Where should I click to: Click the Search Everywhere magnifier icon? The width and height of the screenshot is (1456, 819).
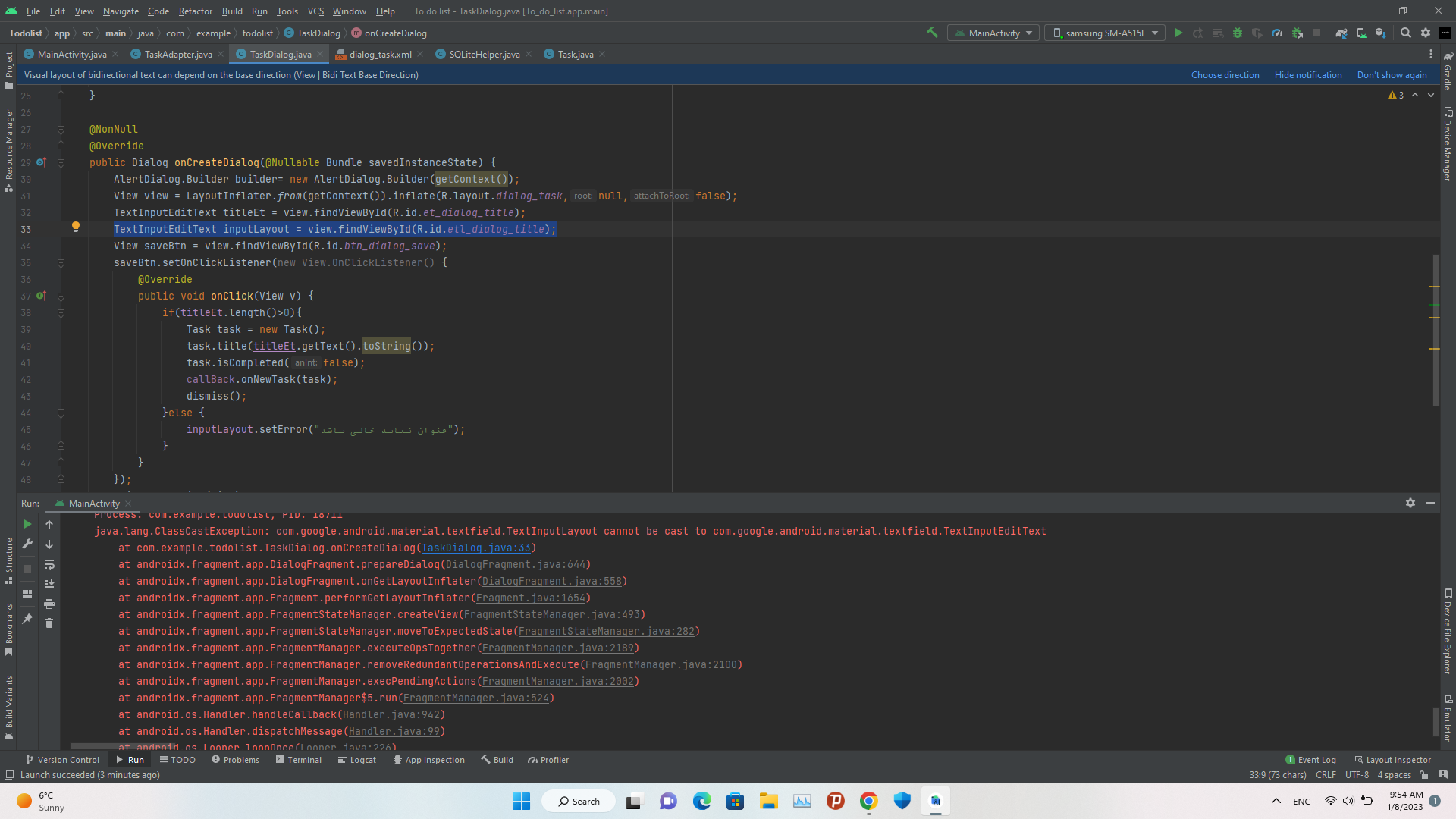(x=1406, y=33)
